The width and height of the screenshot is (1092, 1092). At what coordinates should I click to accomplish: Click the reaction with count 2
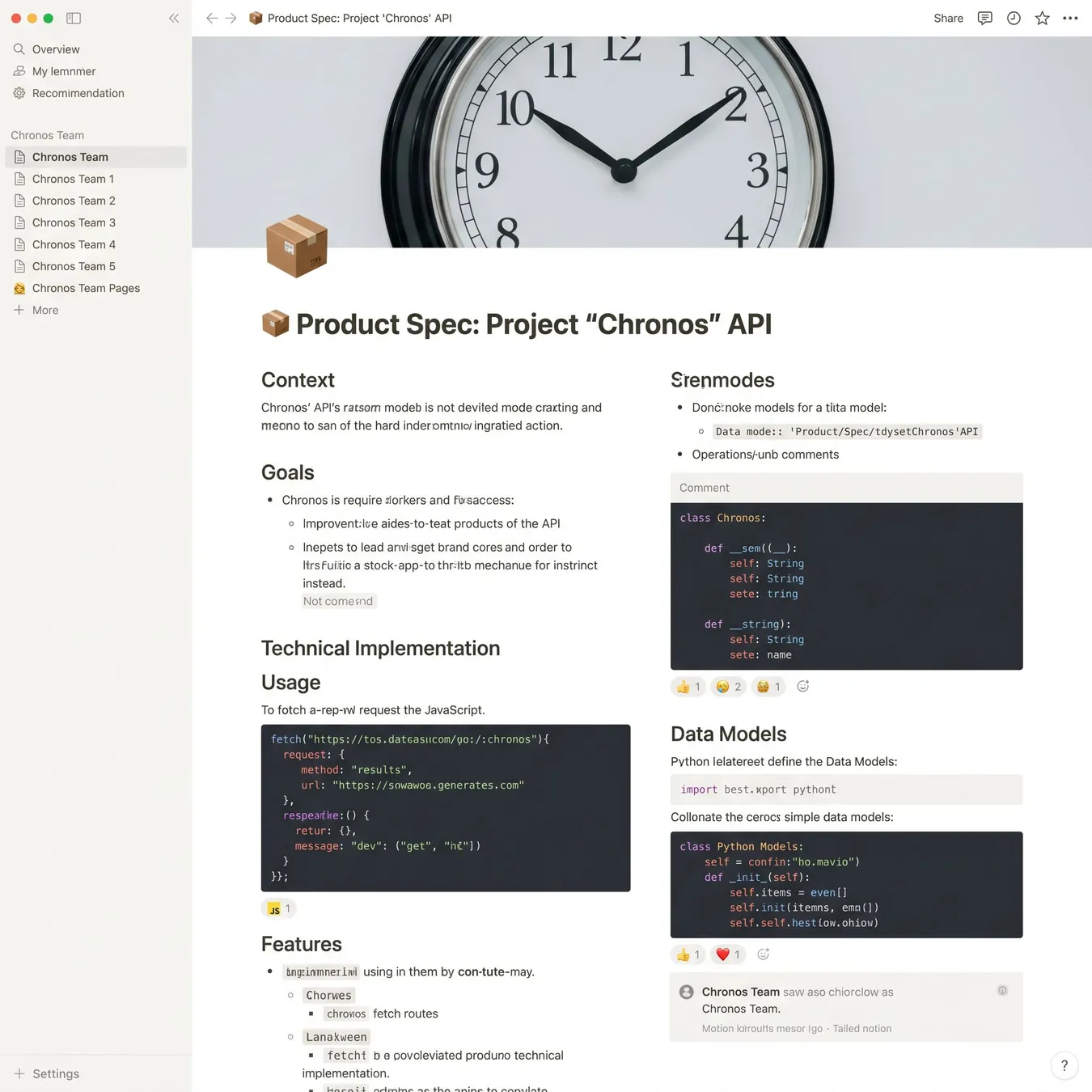tap(729, 687)
